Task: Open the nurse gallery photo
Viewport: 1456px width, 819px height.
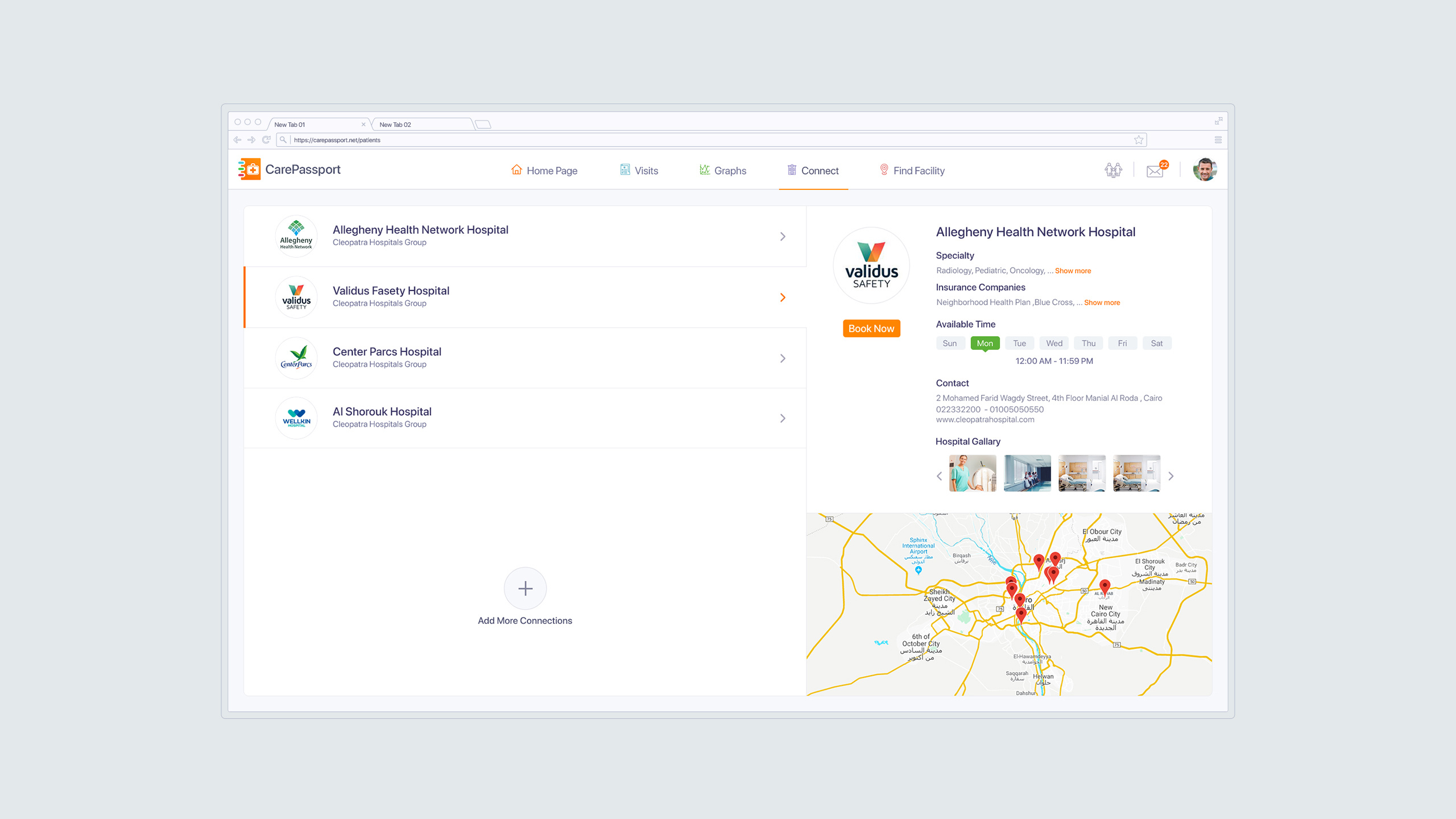Action: coord(973,473)
